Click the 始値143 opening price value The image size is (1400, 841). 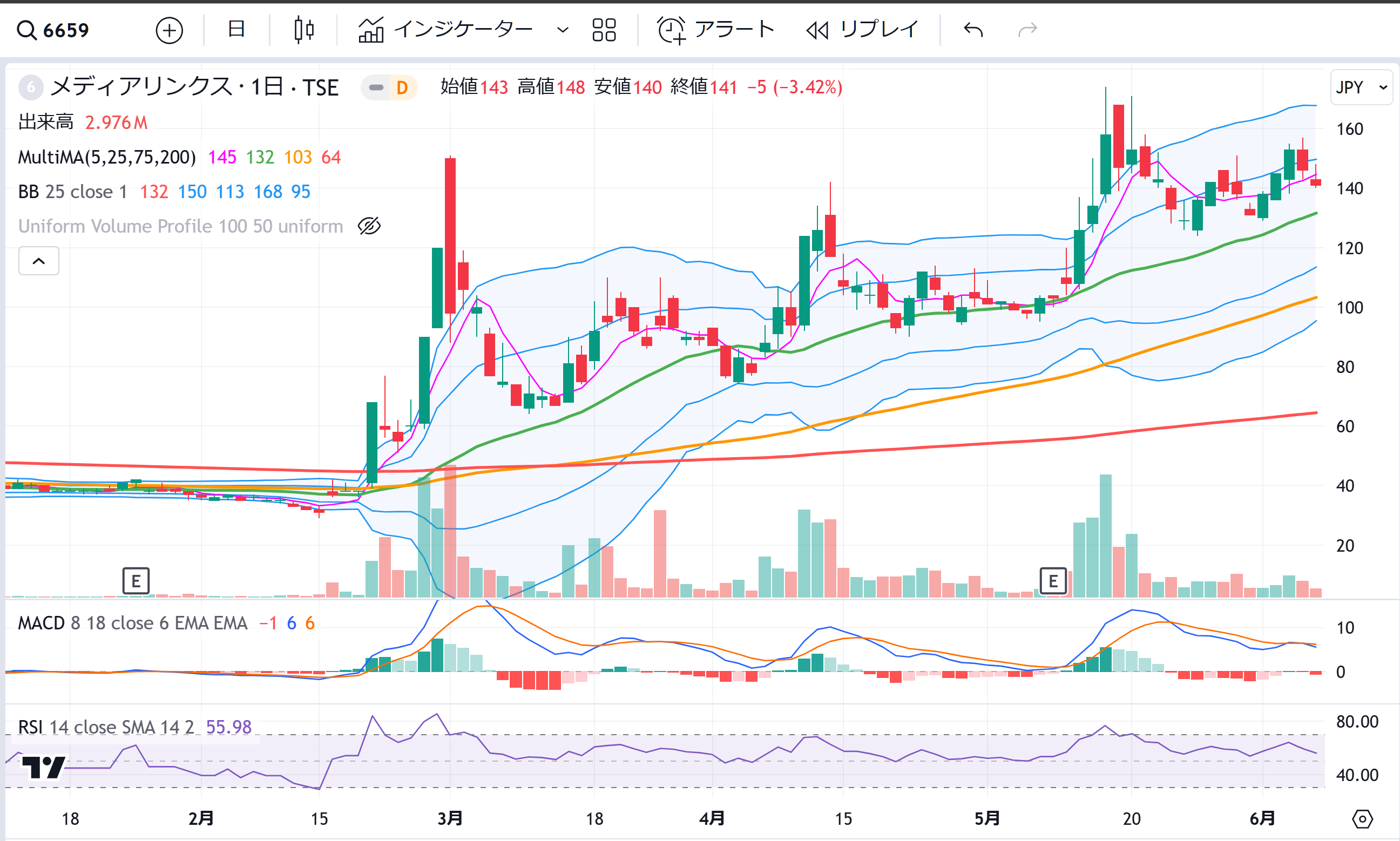[474, 87]
